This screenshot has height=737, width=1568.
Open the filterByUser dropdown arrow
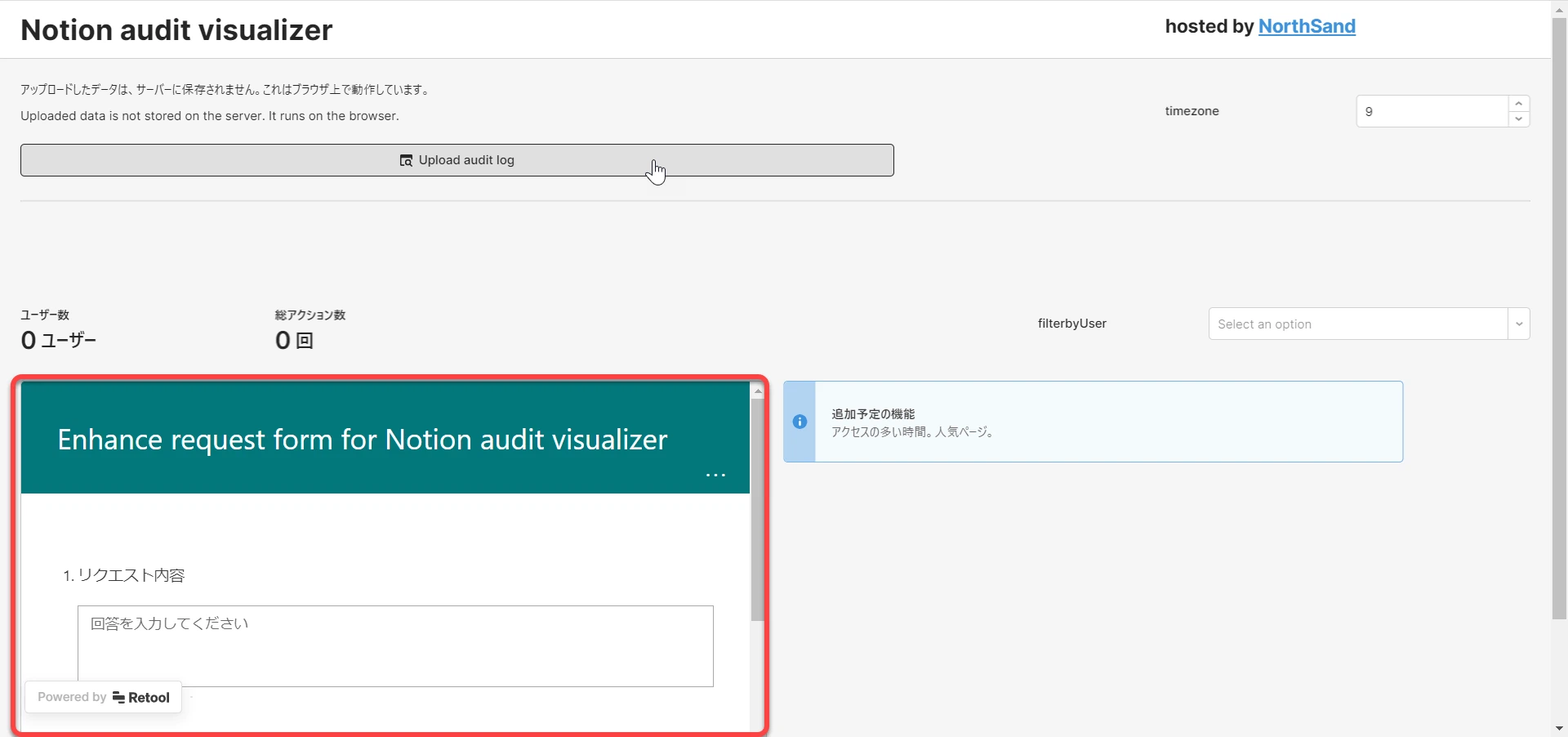point(1519,324)
